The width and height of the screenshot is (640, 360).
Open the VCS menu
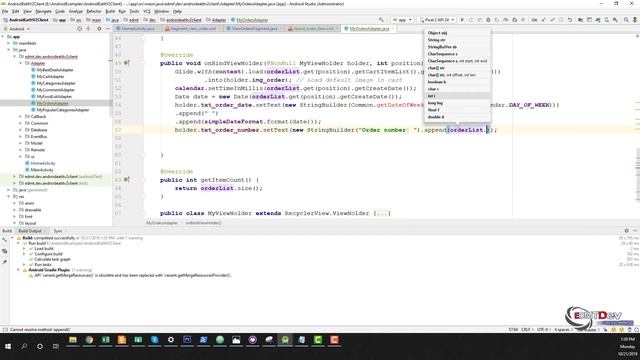point(147,11)
